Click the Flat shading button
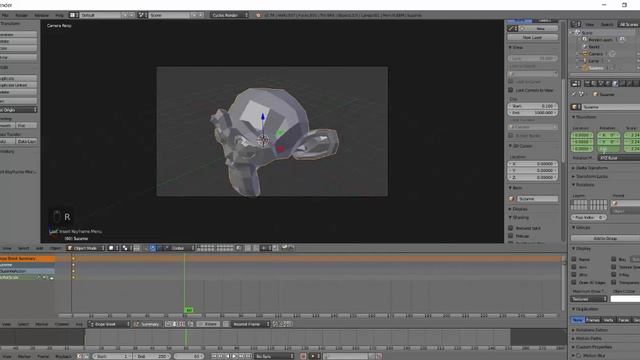The height and width of the screenshot is (360, 640). (x=27, y=125)
